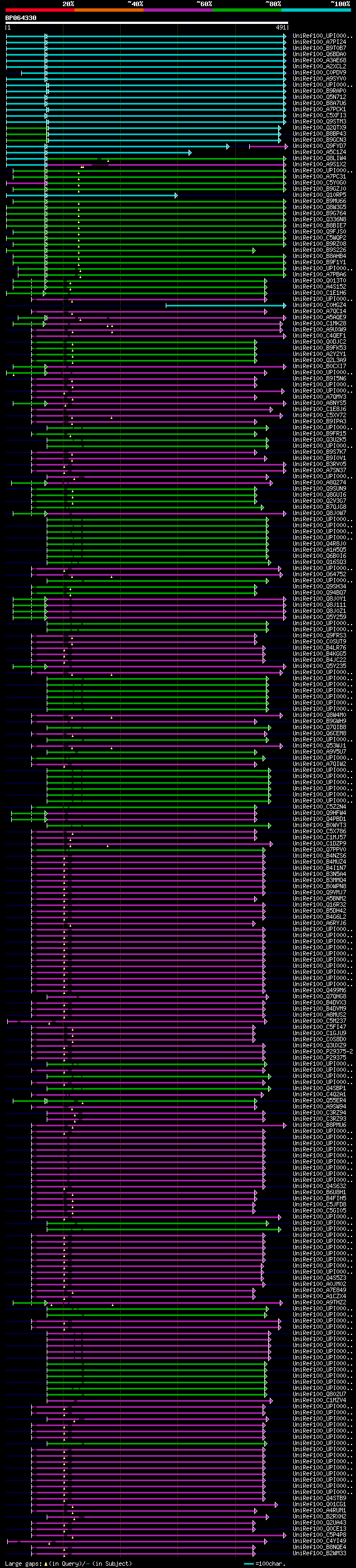356x1568 pixels.
Task: Open hit UniRef100_Q55EA4
Action: 319,1101
